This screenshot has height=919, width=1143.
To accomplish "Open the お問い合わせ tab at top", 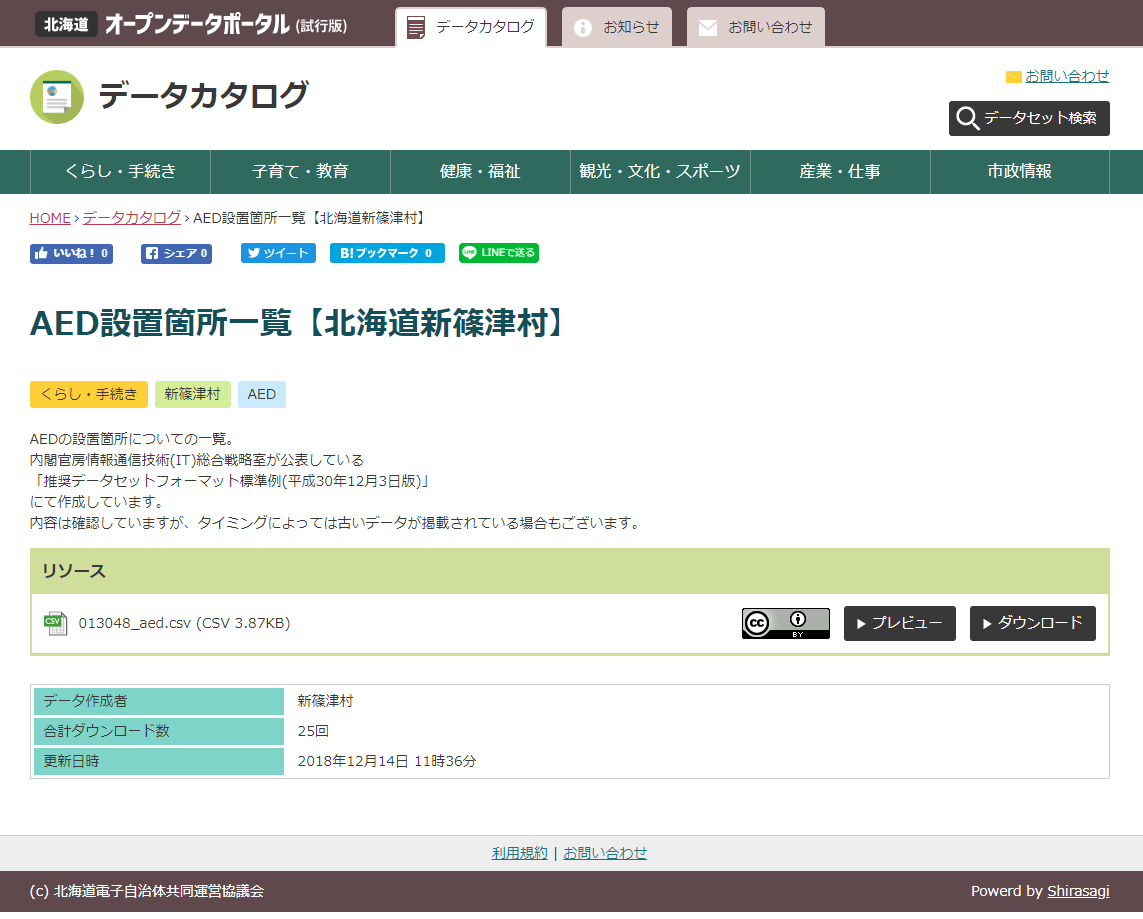I will pyautogui.click(x=756, y=27).
